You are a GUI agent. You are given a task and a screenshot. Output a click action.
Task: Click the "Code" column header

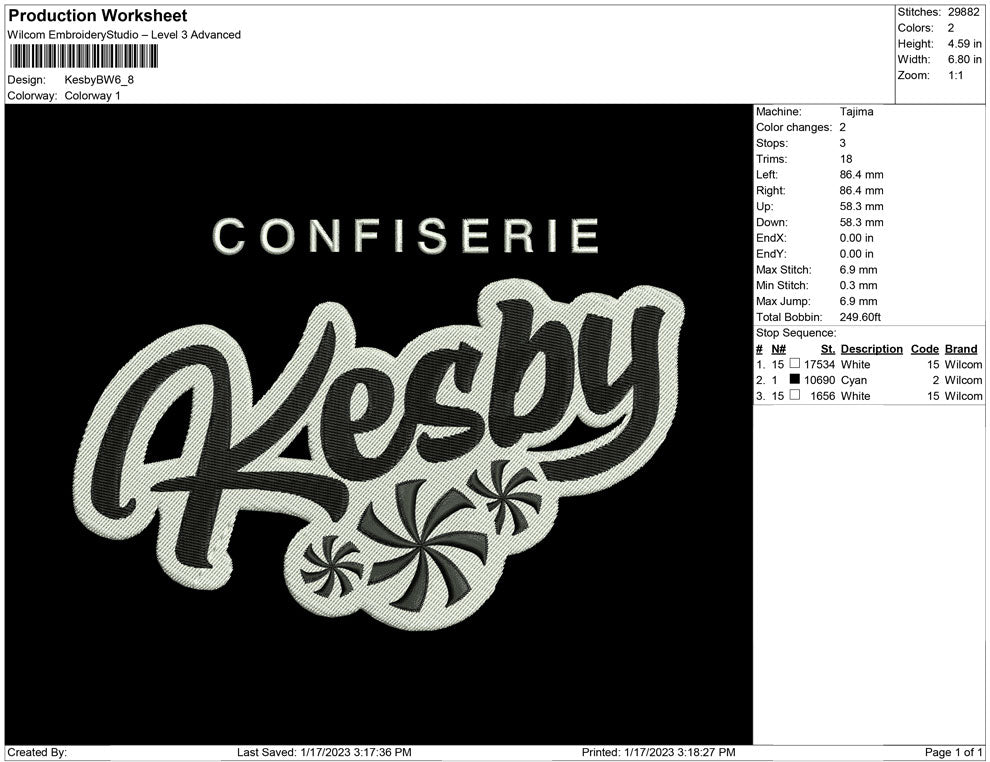coord(924,348)
